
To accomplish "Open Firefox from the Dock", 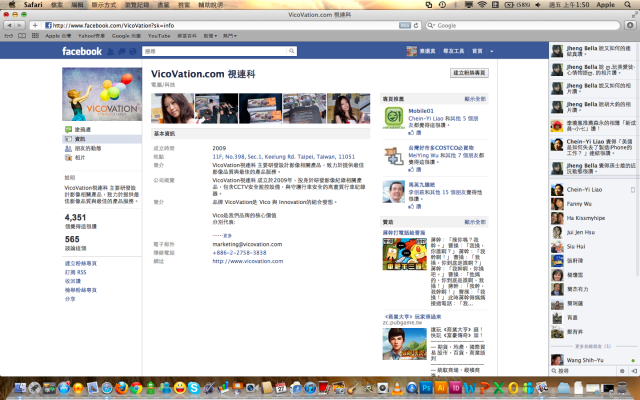I will tap(121, 388).
